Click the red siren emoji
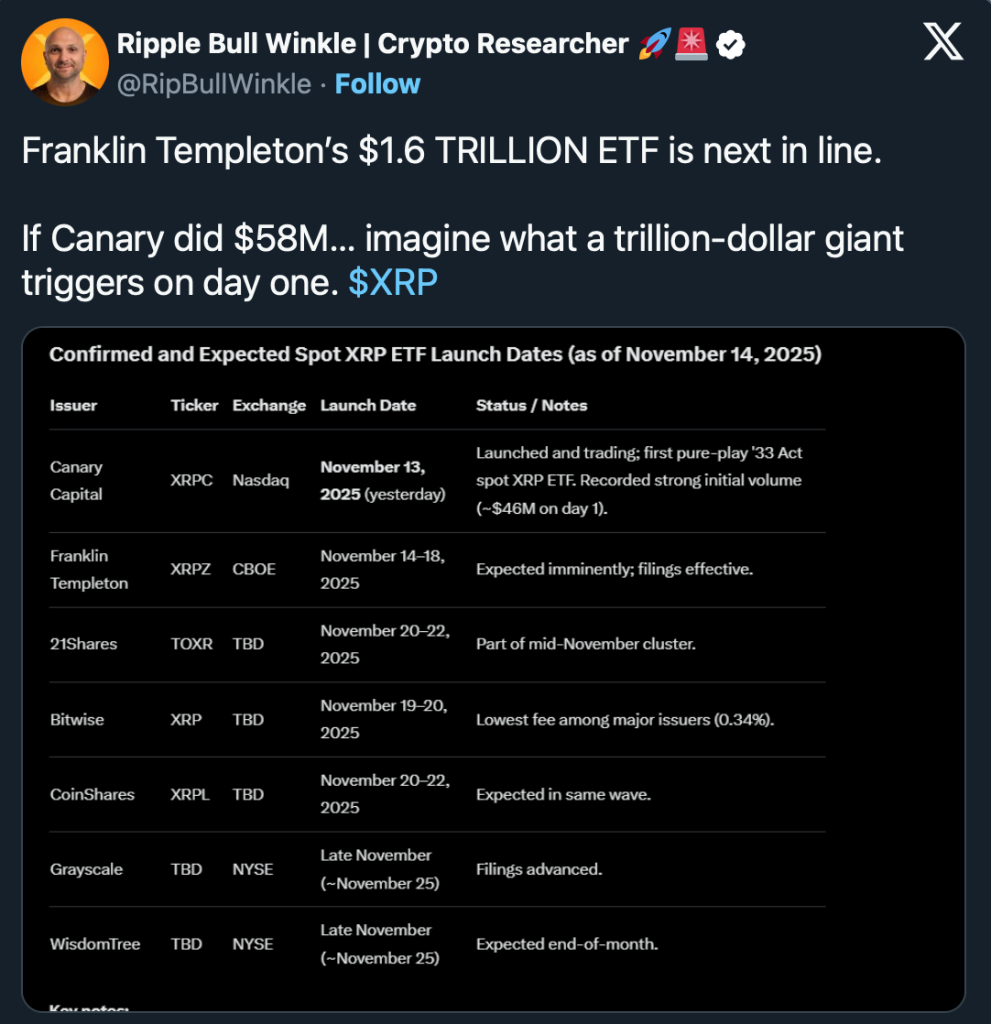 (x=691, y=44)
